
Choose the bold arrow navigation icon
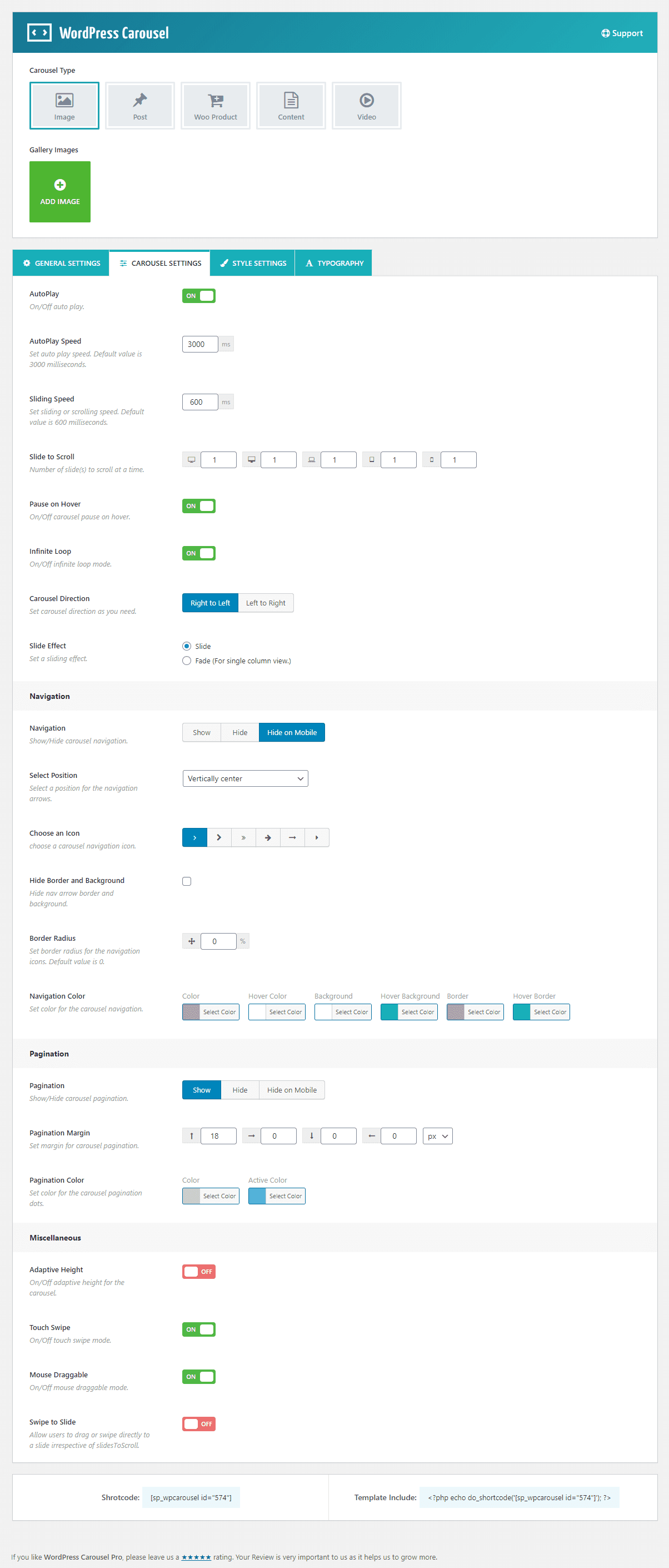[268, 837]
